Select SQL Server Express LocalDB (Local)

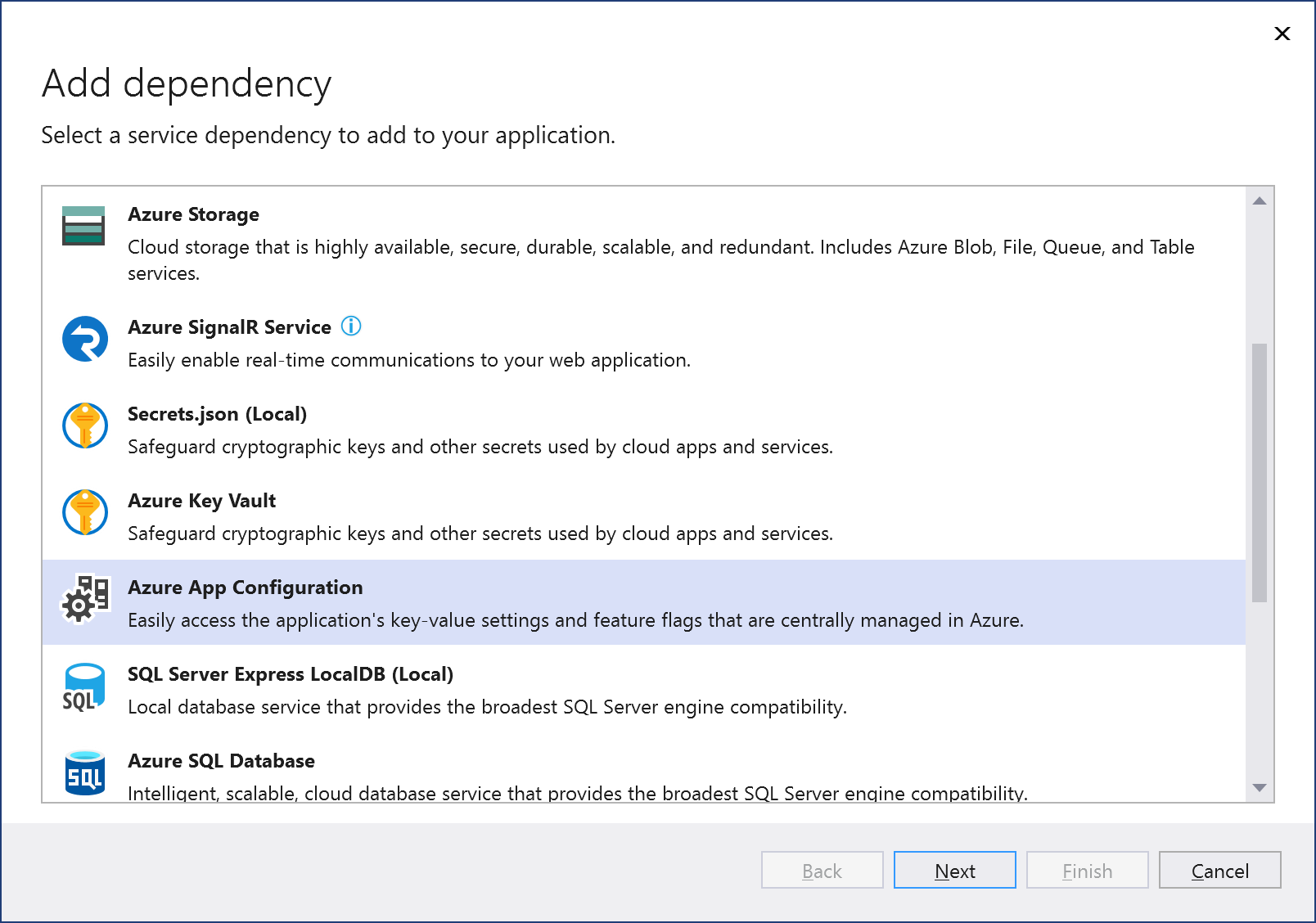[290, 674]
